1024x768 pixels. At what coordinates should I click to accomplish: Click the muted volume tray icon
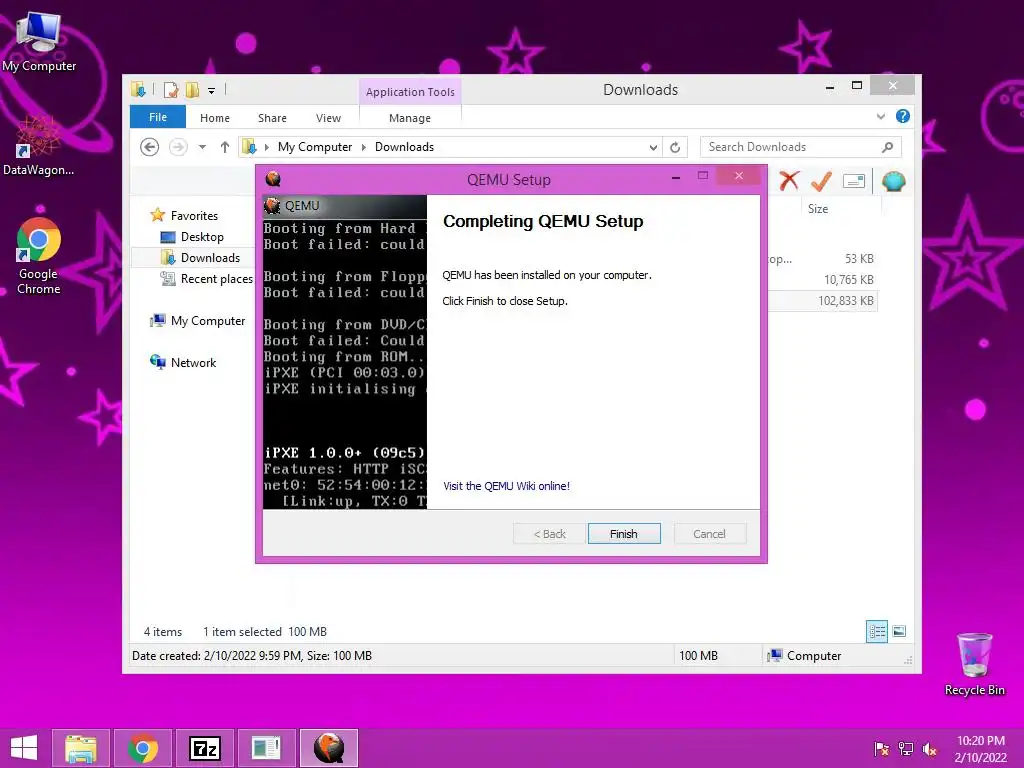pyautogui.click(x=930, y=749)
